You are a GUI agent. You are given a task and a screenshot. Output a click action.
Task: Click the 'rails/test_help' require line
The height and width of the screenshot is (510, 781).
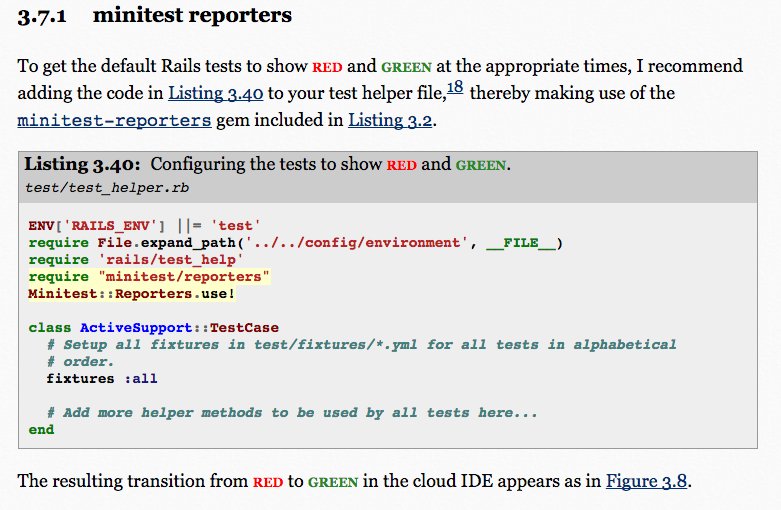coord(136,259)
